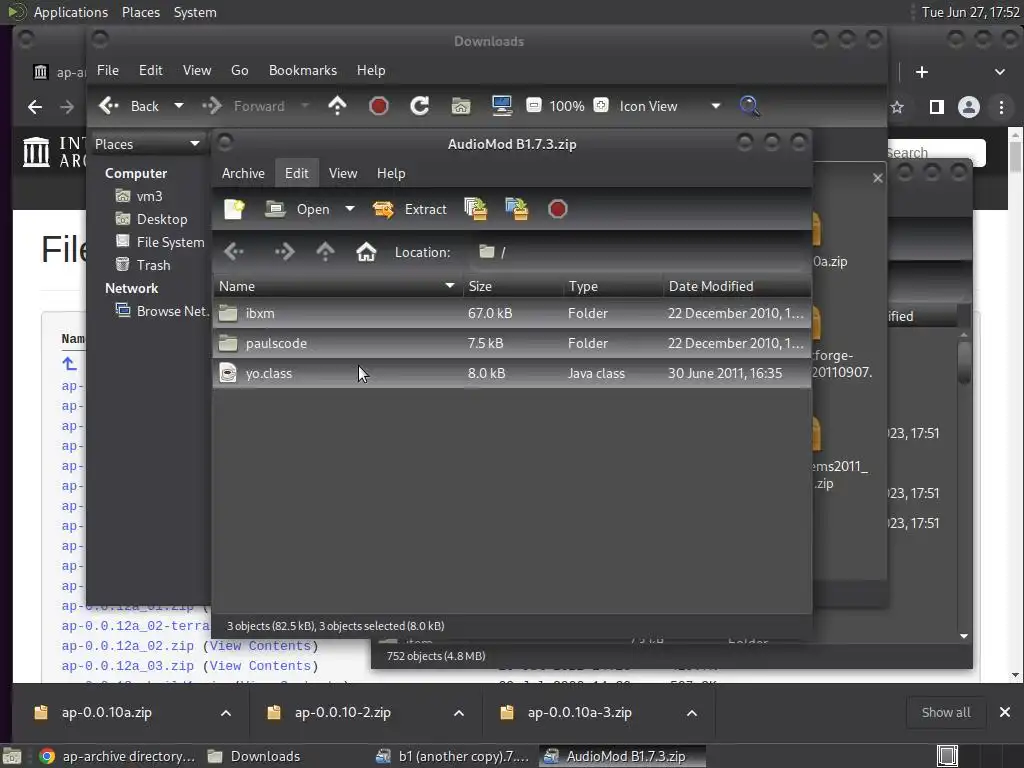The width and height of the screenshot is (1024, 768).
Task: Open the Places sidebar selector dropdown
Action: click(147, 144)
